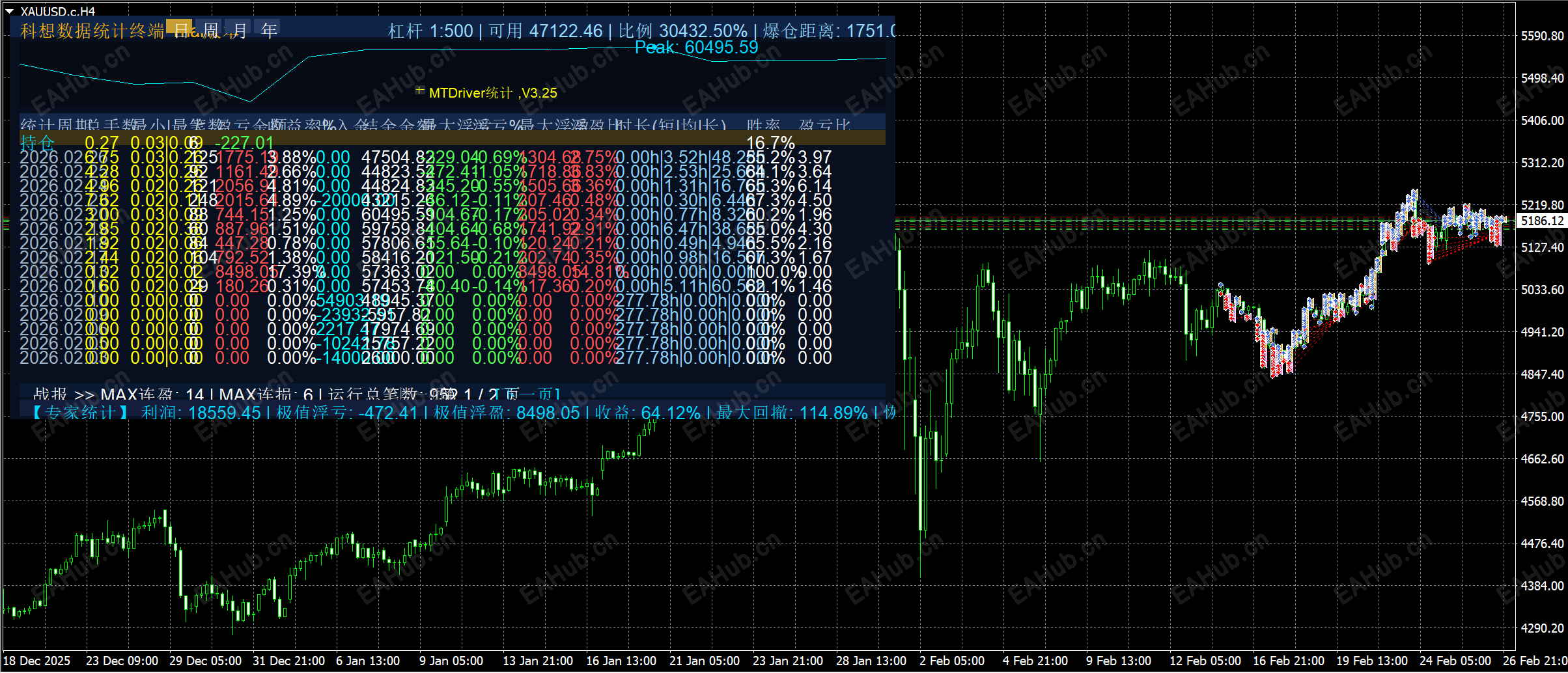Click the 可用 47122.46 free margin value

[x=546, y=31]
